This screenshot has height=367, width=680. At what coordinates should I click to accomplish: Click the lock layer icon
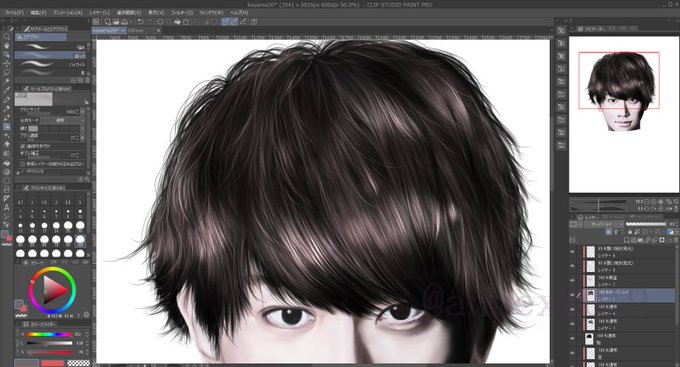(x=630, y=232)
